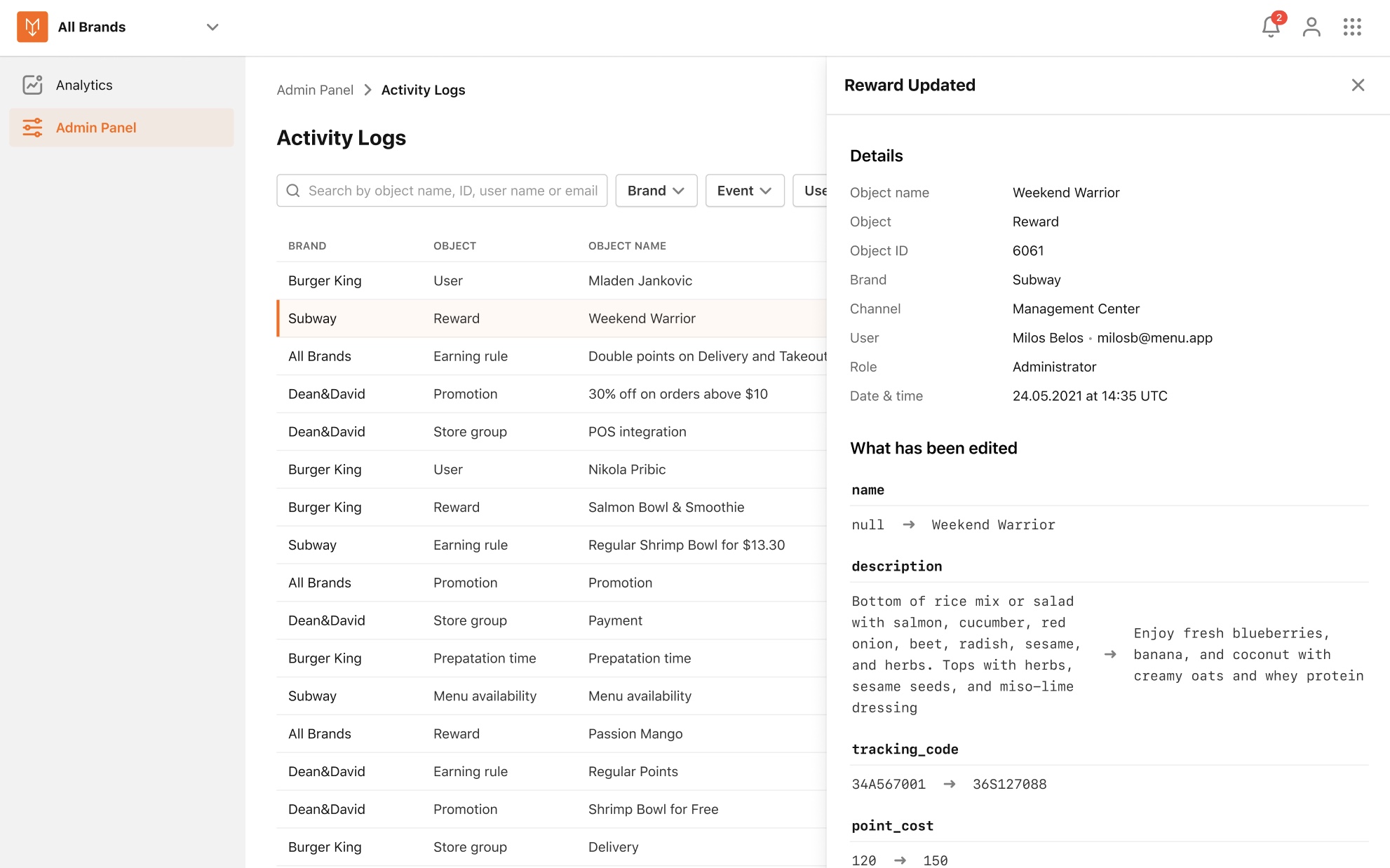Screen dimensions: 1390x868
Task: Click the Admin Panel sliders icon
Action: point(32,128)
